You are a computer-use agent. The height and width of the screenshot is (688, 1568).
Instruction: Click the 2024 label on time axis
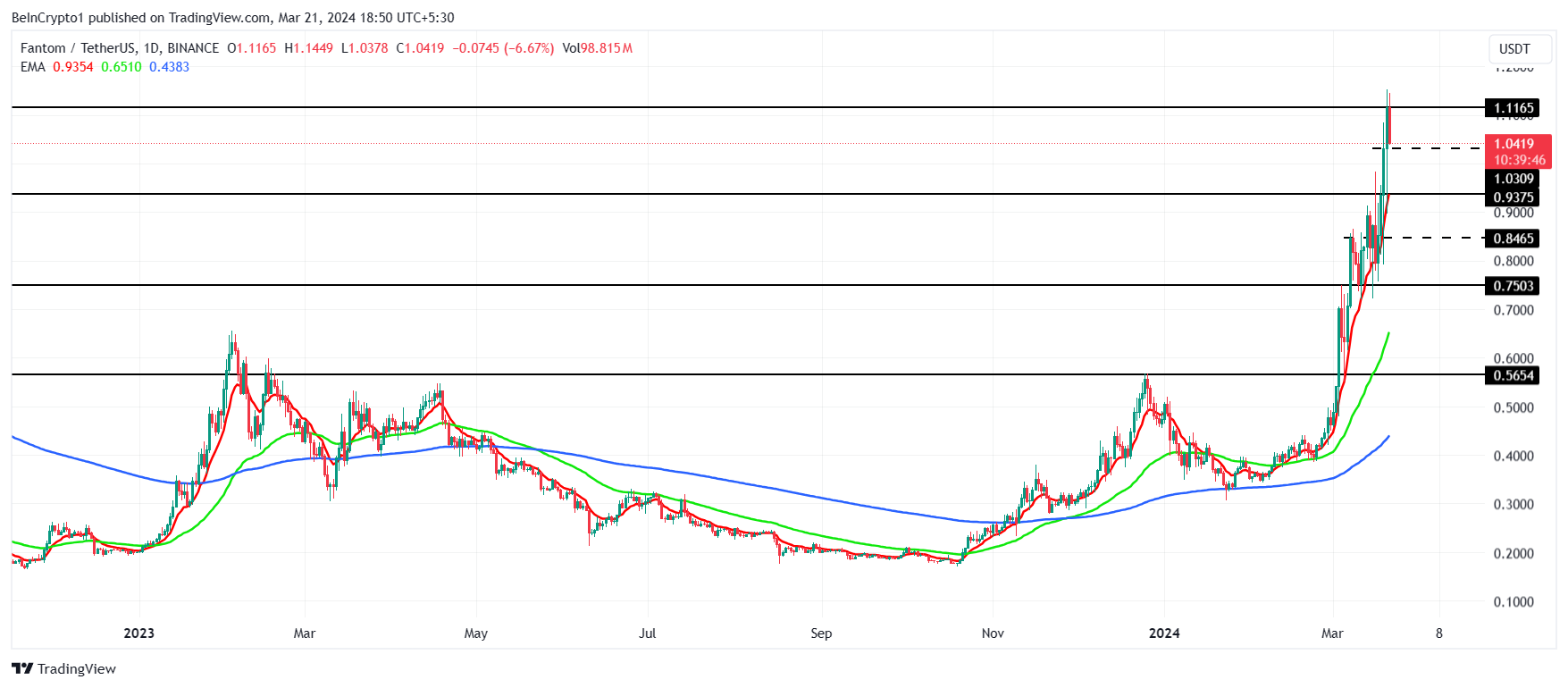pyautogui.click(x=1164, y=633)
